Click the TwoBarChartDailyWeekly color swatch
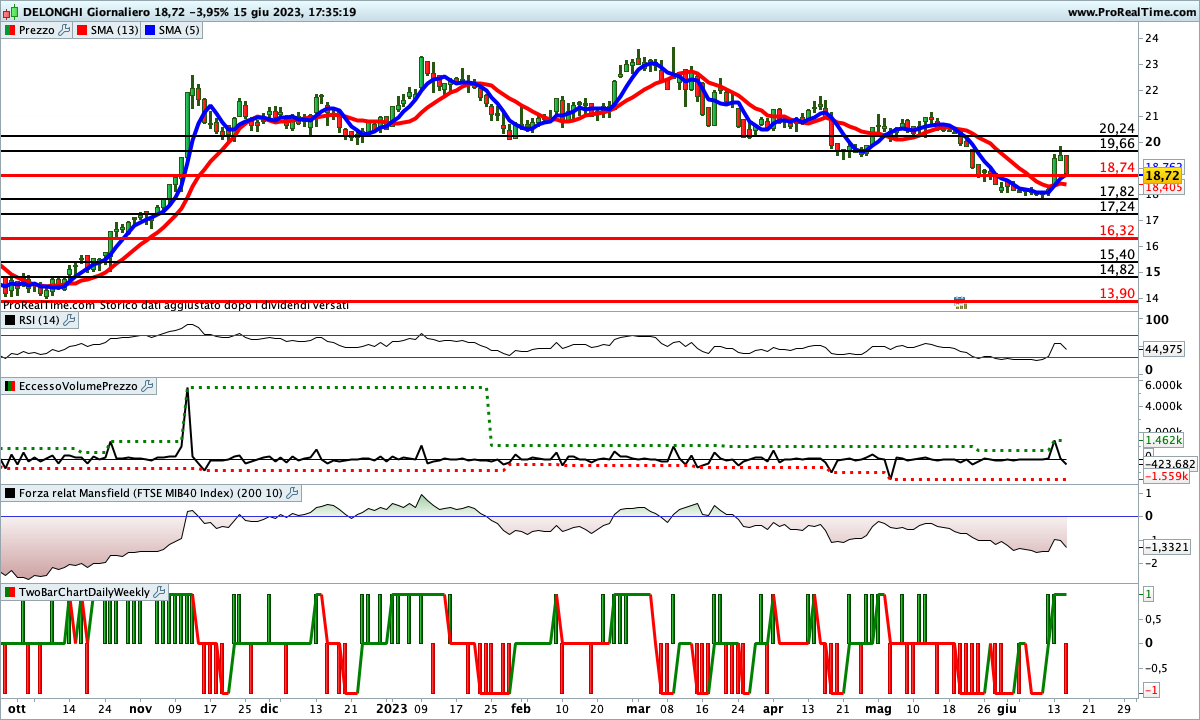 click(x=10, y=592)
